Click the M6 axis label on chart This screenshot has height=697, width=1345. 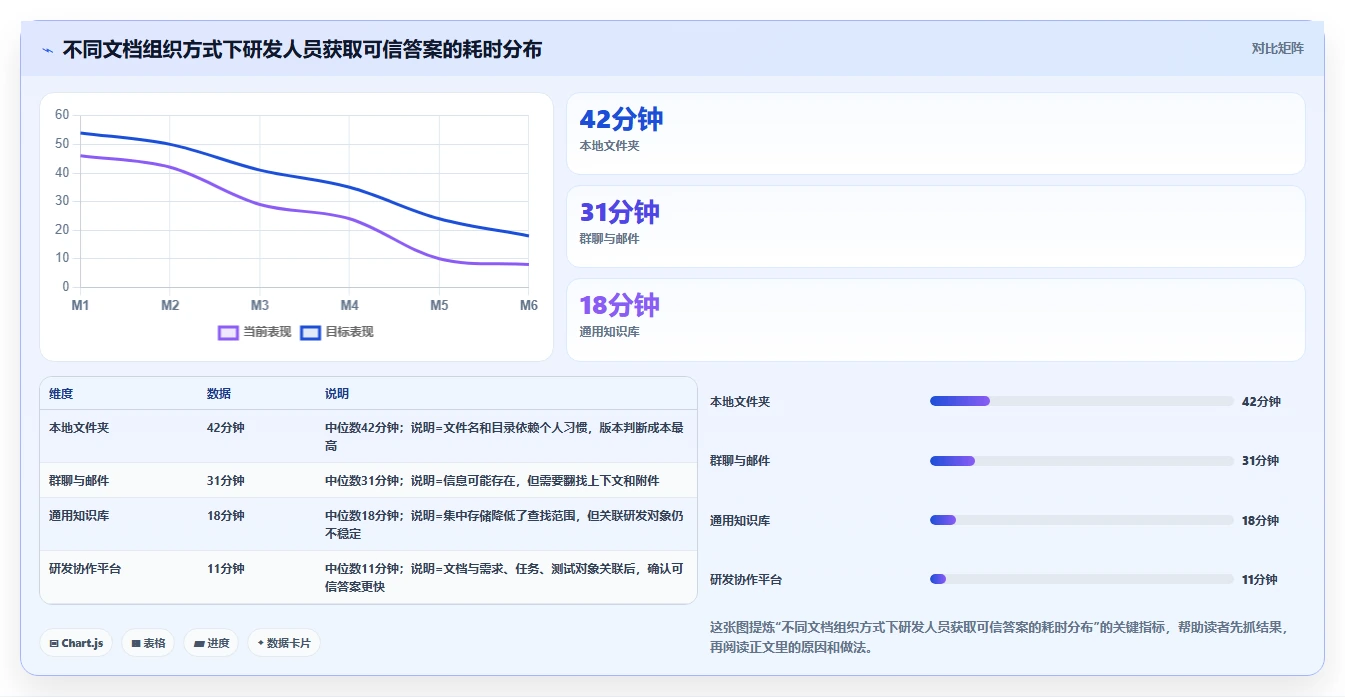(x=528, y=305)
